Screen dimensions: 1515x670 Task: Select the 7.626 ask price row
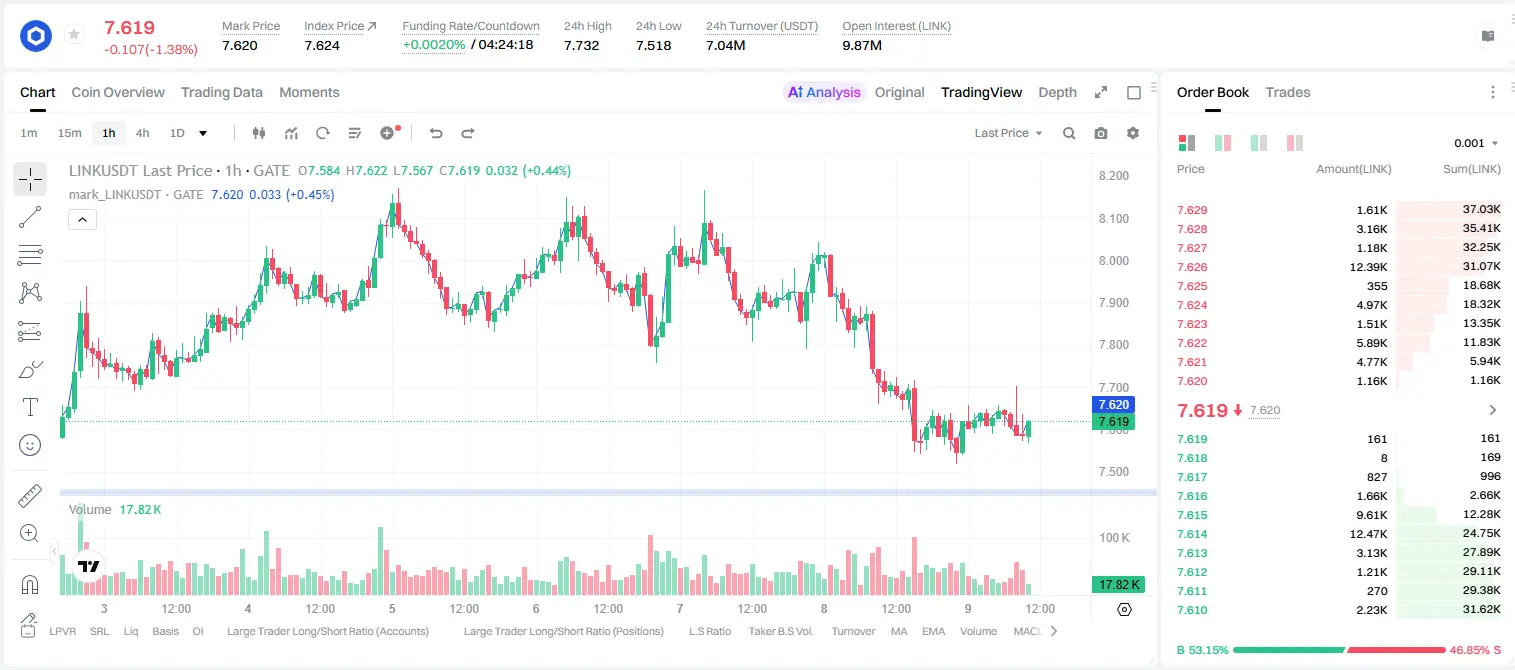coord(1338,267)
